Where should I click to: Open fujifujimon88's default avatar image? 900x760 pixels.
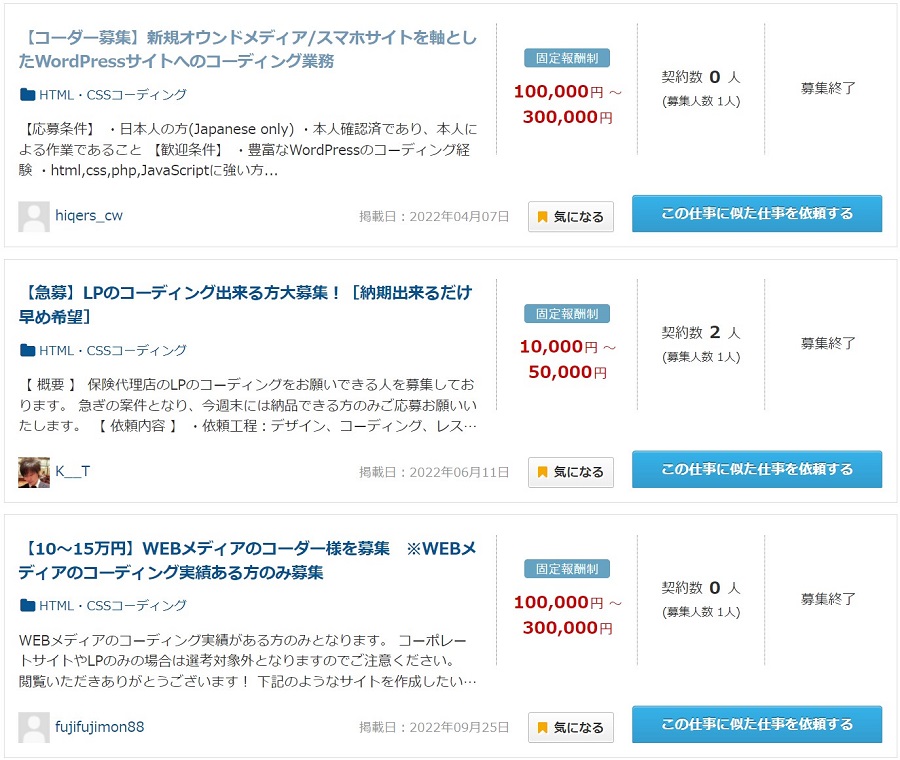pos(34,727)
